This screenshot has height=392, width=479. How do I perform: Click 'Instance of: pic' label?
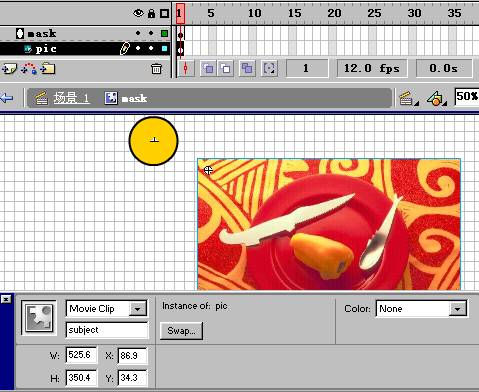click(195, 306)
